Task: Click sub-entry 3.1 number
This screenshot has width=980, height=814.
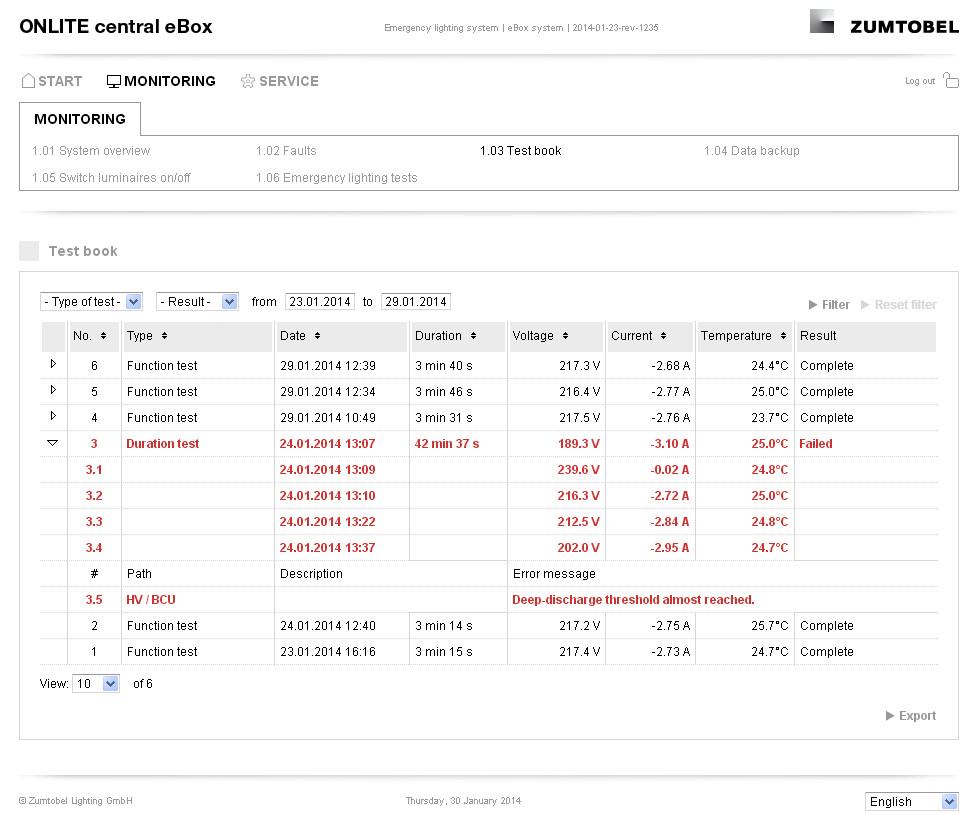Action: tap(94, 470)
